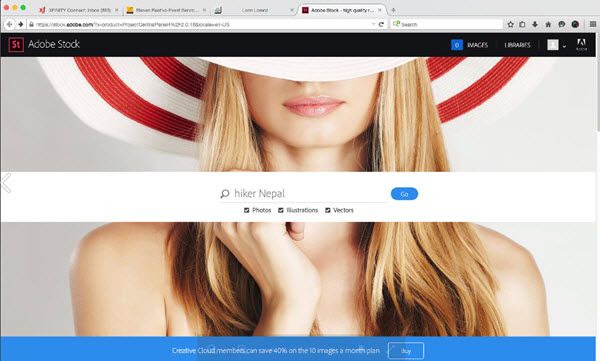This screenshot has width=600, height=361.
Task: Go to the browser Home icon
Action: tap(548, 24)
